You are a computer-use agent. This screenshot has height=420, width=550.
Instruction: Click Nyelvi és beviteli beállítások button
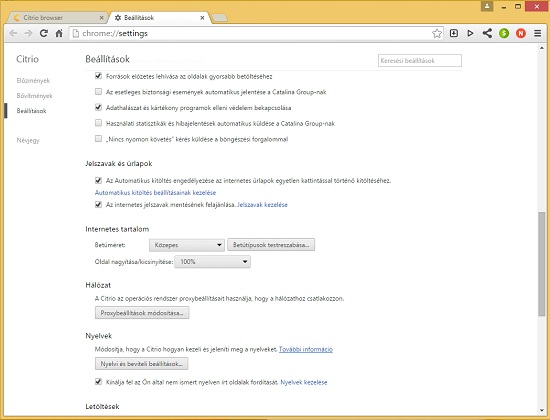tap(141, 364)
